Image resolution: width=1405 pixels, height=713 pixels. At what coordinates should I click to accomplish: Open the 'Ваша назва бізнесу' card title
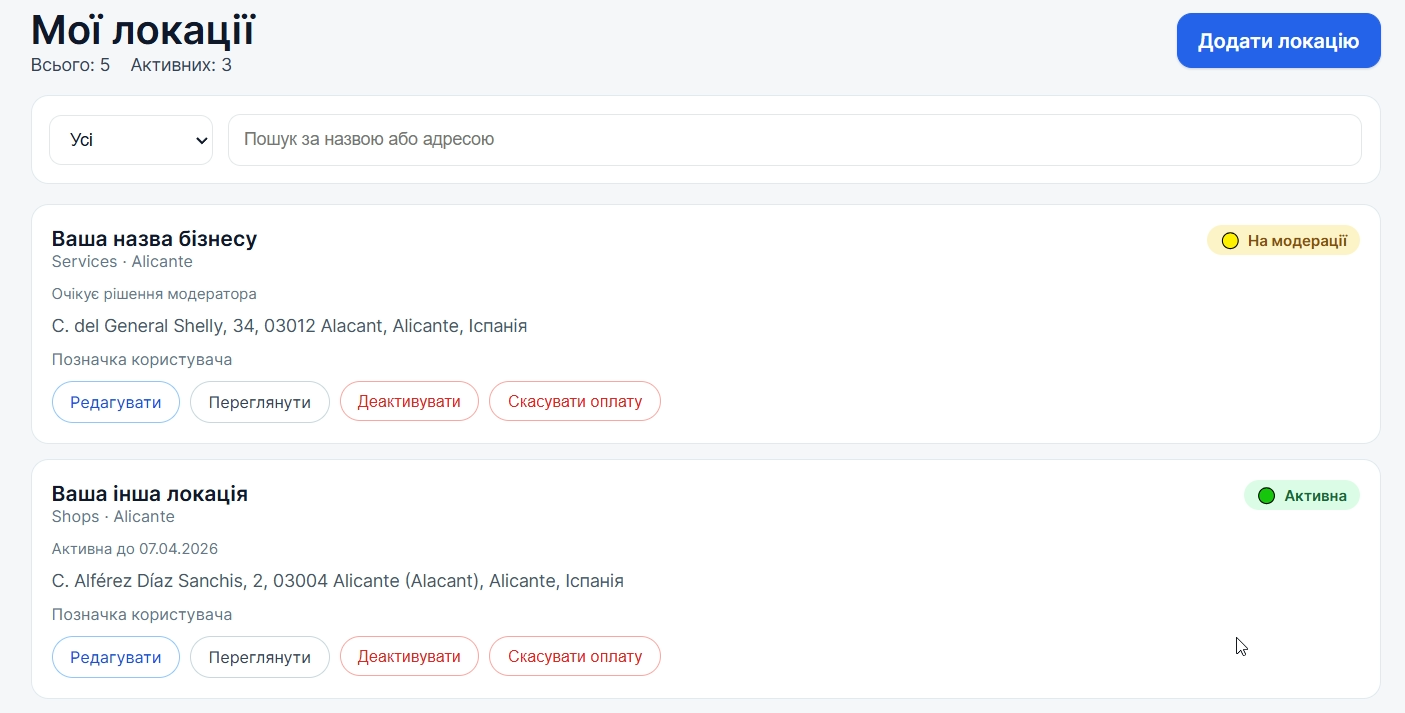tap(154, 239)
